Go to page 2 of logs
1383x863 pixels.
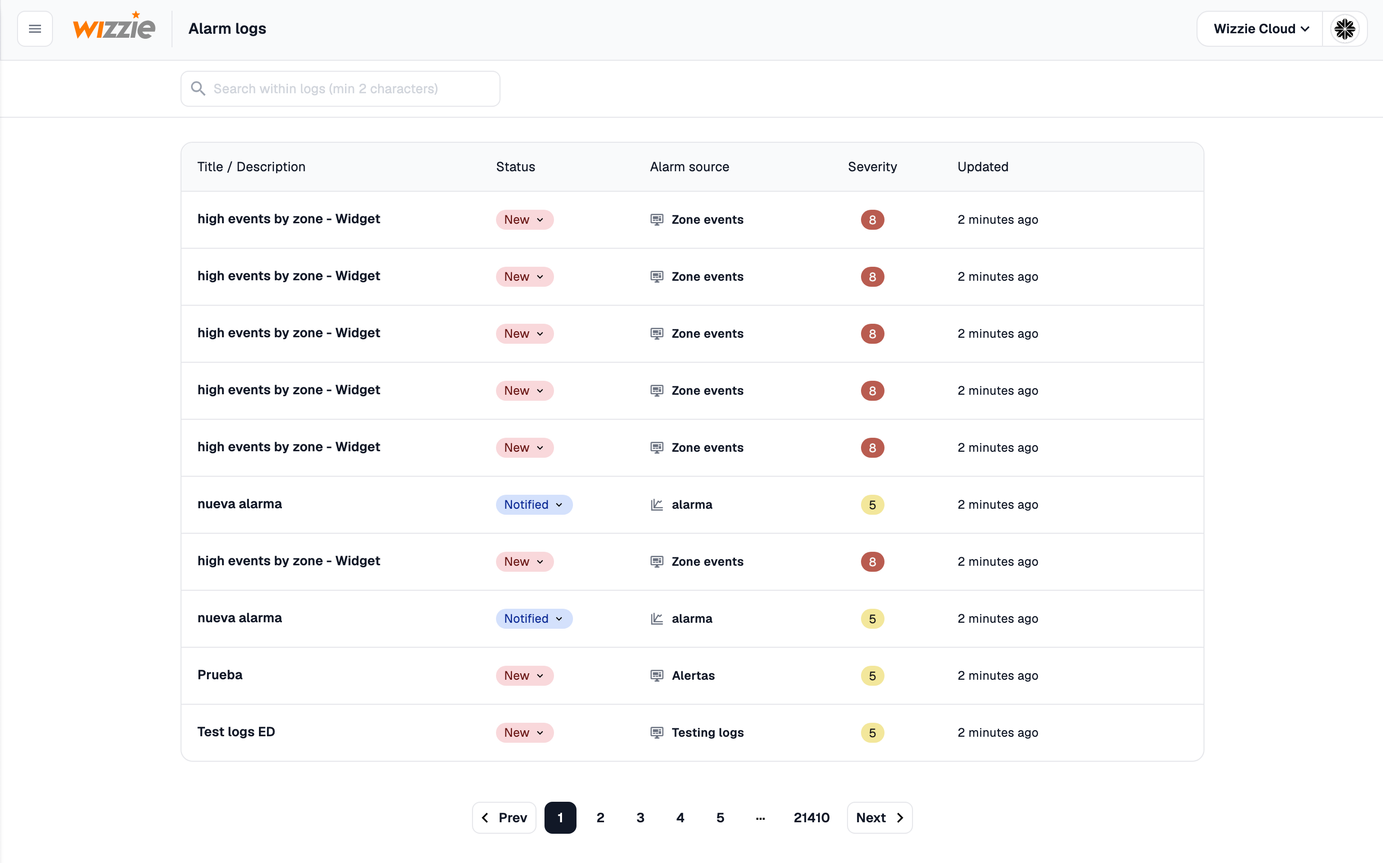coord(600,818)
